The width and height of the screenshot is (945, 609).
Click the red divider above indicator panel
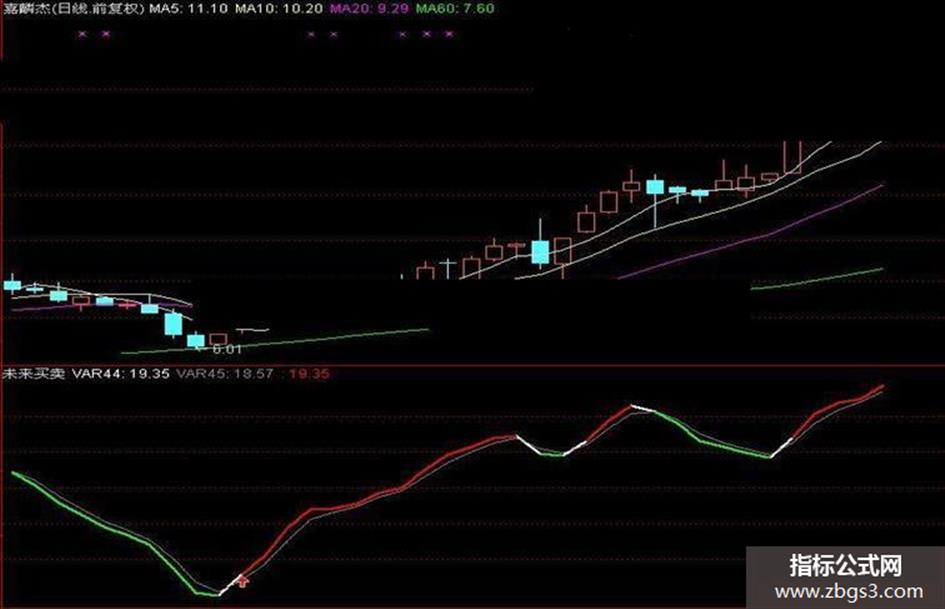[472, 365]
